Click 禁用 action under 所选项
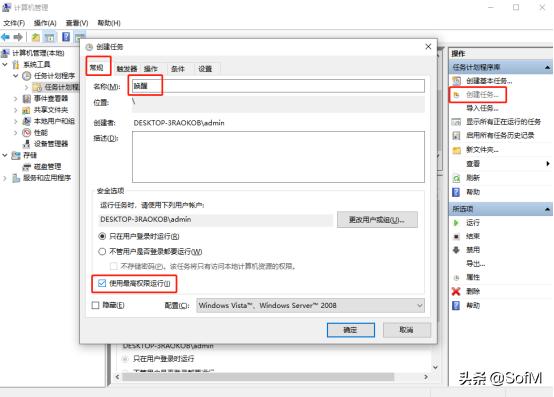The height and width of the screenshot is (397, 554). (473, 250)
